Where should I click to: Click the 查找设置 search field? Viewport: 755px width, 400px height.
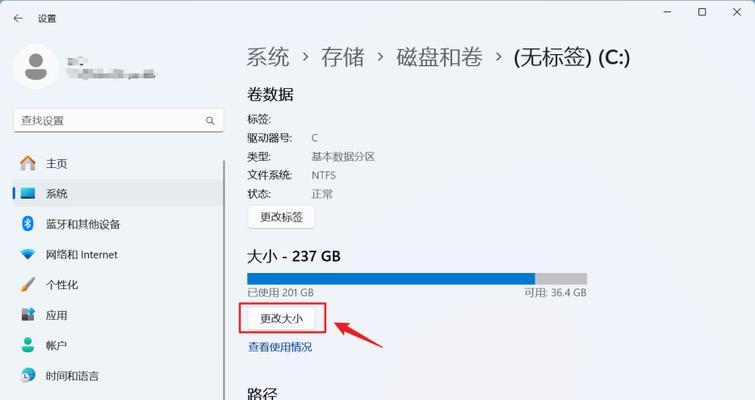[x=118, y=120]
